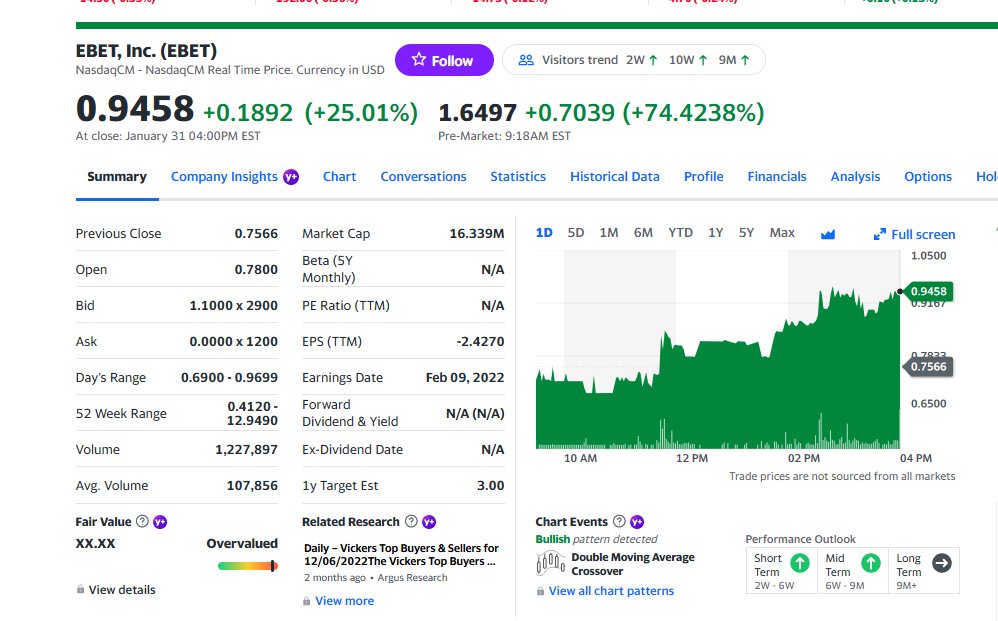Image resolution: width=998 pixels, height=621 pixels.
Task: Go to the Conversations tab
Action: point(423,176)
